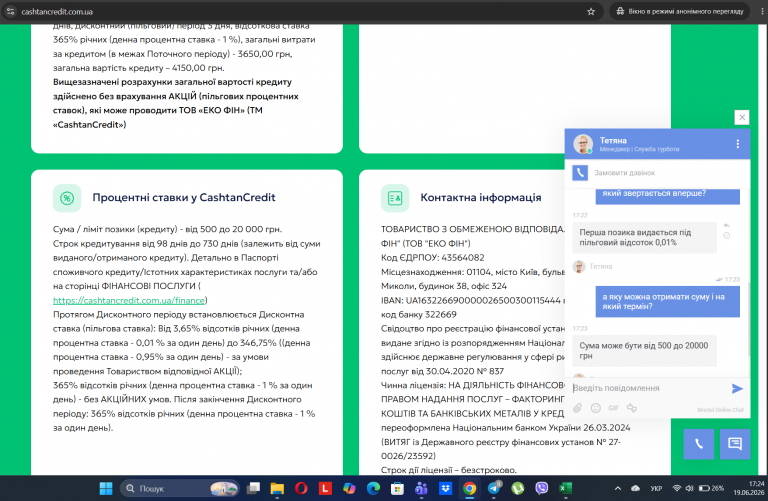768x501 pixels.
Task: Open Task View on the taskbar
Action: tap(253, 488)
